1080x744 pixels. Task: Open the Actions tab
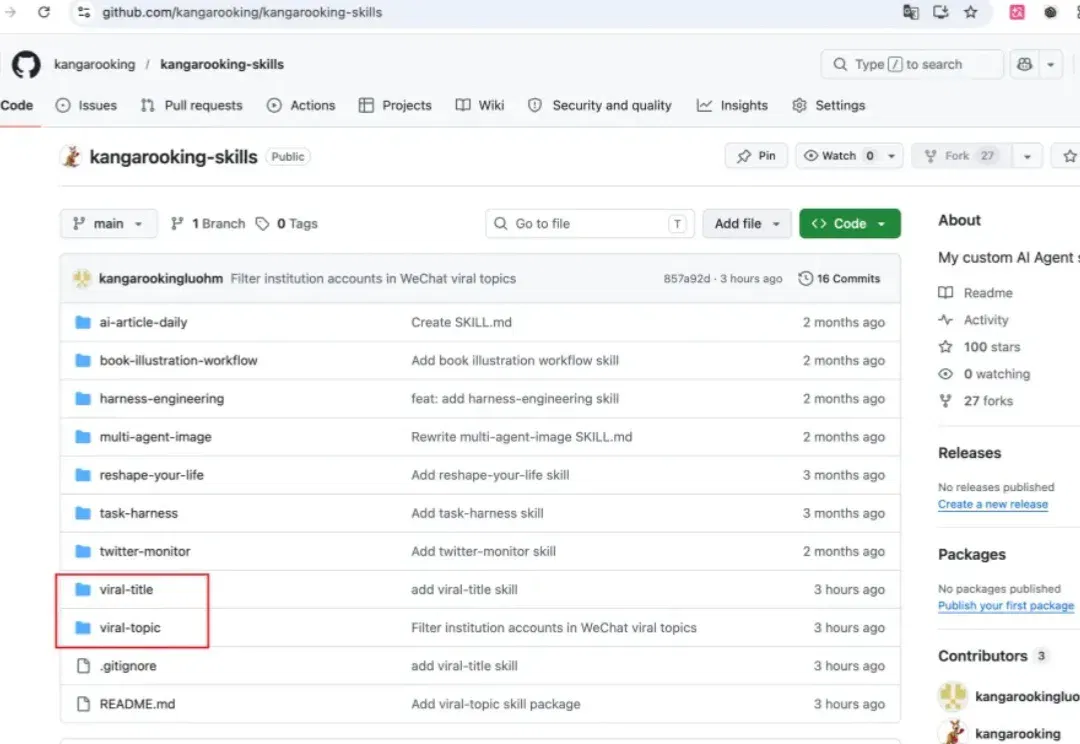[x=301, y=105]
